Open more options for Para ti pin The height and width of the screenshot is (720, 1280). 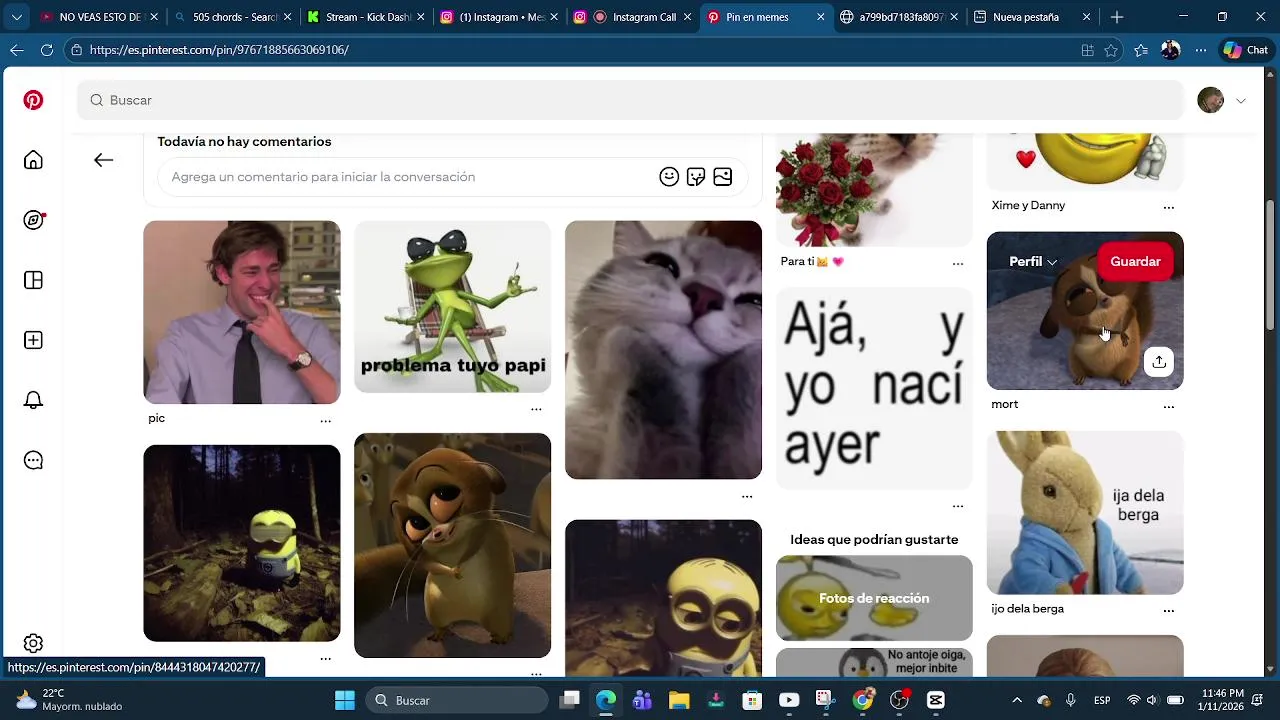pos(958,264)
